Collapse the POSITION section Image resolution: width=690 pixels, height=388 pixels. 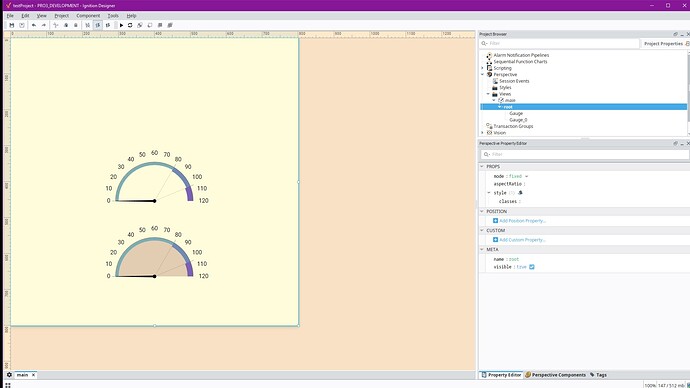(x=482, y=212)
